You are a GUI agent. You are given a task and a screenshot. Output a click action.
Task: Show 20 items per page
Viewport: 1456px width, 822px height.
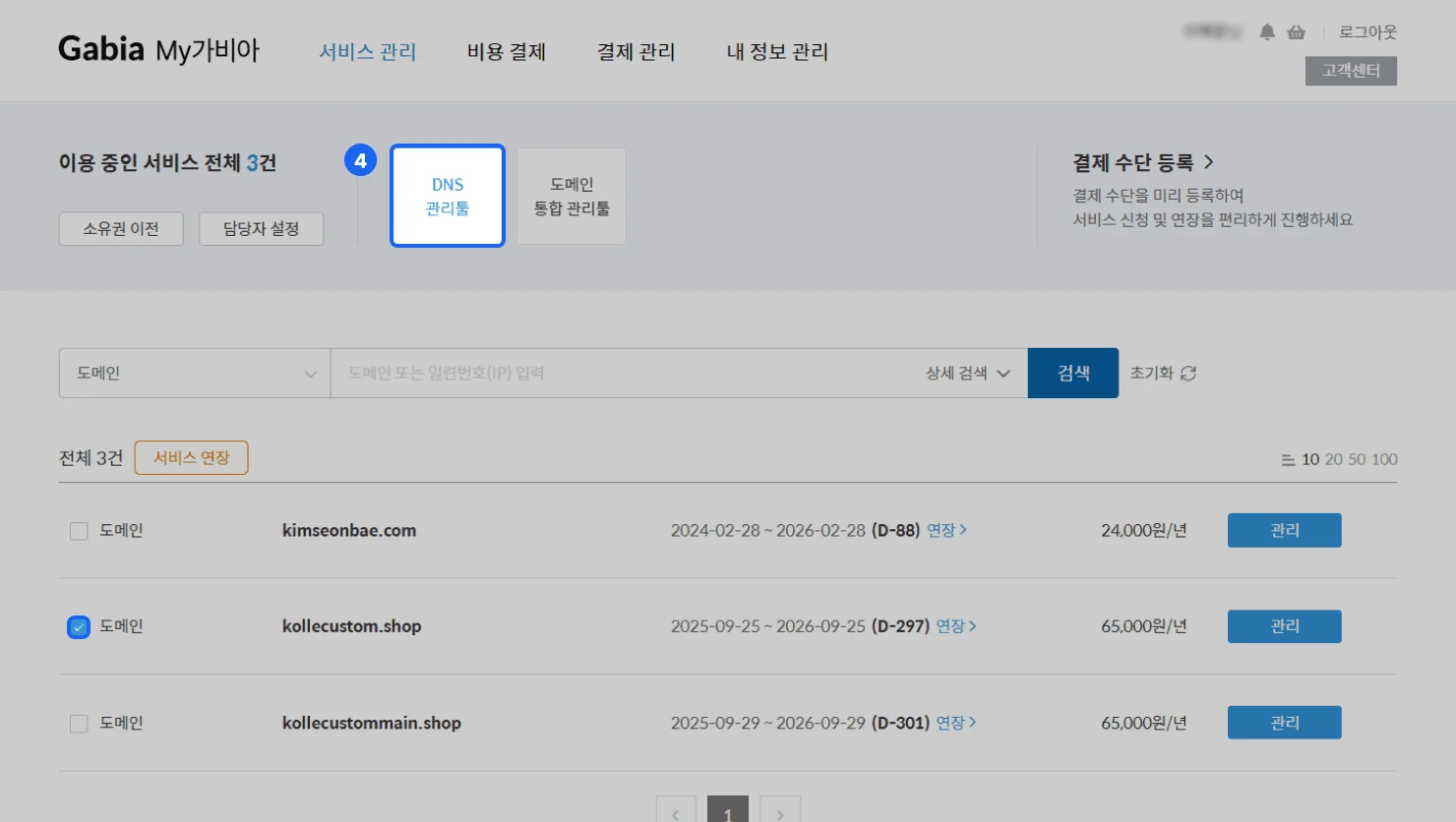tap(1334, 460)
